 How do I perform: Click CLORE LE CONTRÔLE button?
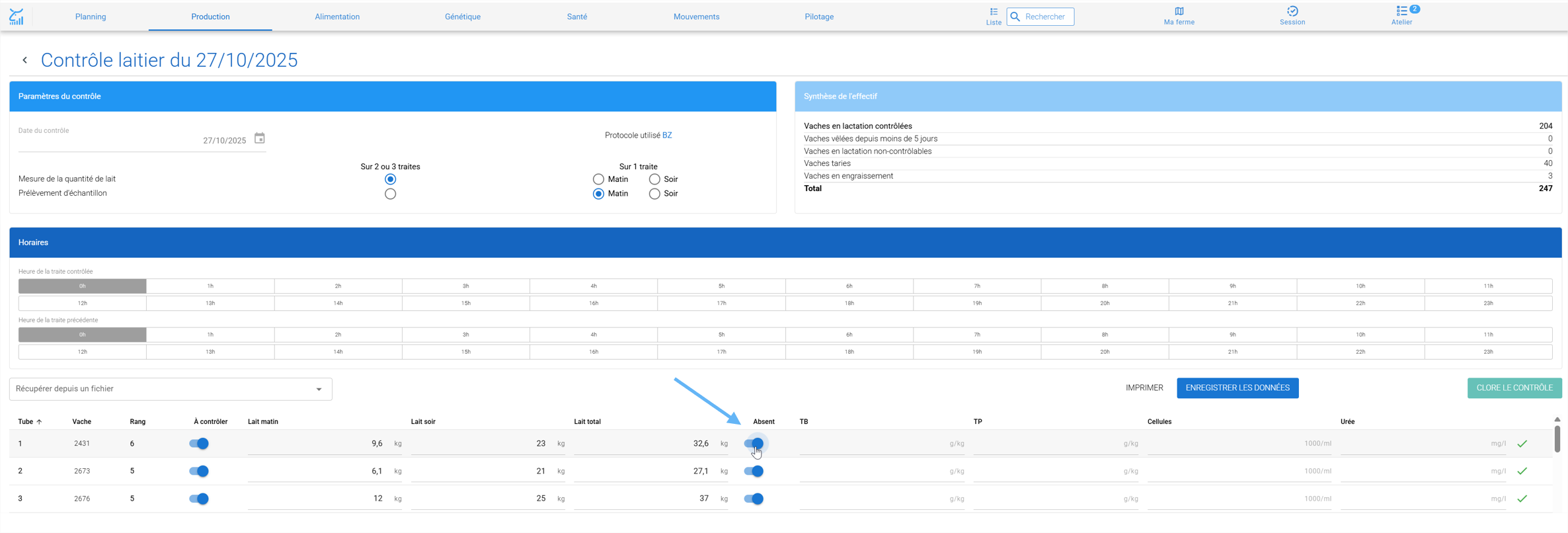point(1514,388)
